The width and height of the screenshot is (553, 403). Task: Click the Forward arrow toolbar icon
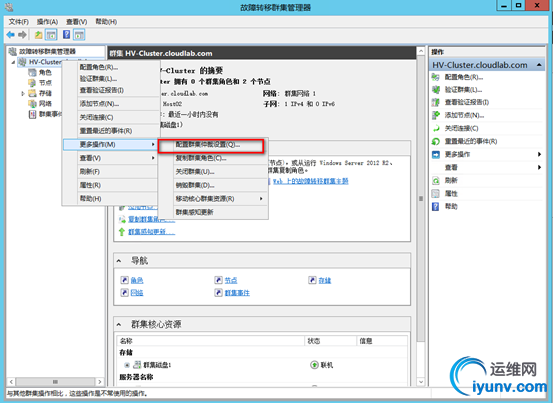coord(22,35)
